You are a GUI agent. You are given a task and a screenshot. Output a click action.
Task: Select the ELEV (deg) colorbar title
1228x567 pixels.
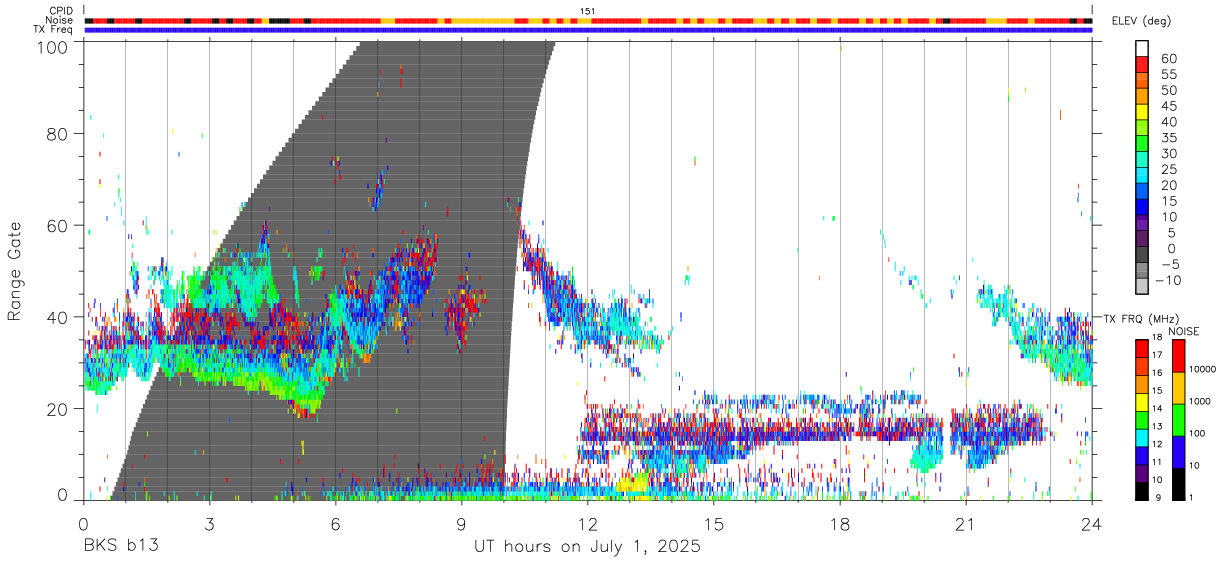tap(1141, 20)
